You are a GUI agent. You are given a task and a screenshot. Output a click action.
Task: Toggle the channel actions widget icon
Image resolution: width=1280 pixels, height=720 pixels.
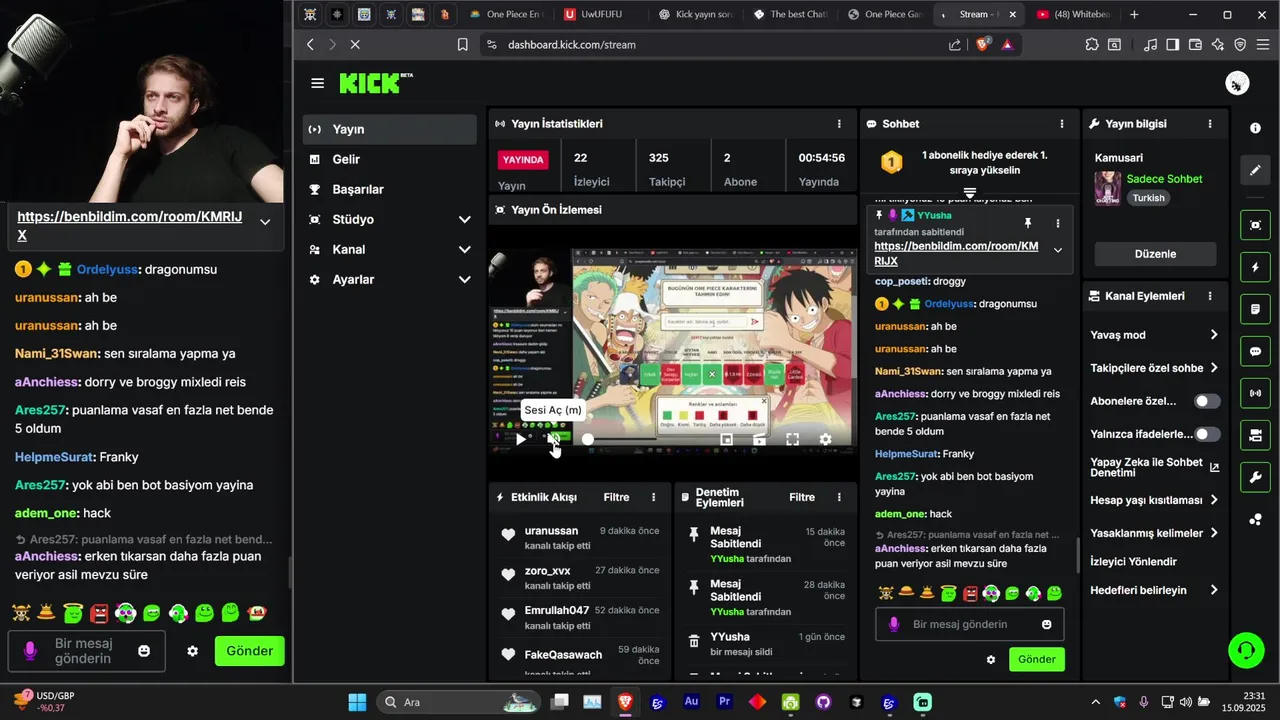tap(1255, 436)
